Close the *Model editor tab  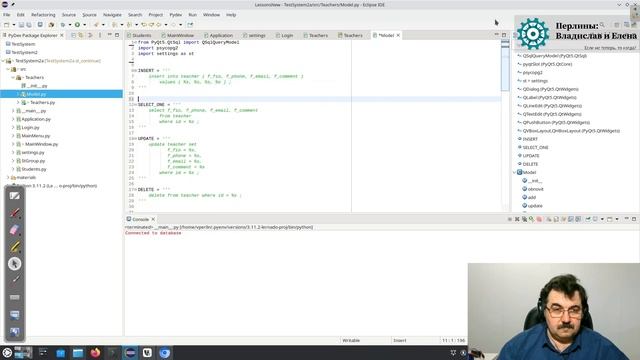(398, 36)
